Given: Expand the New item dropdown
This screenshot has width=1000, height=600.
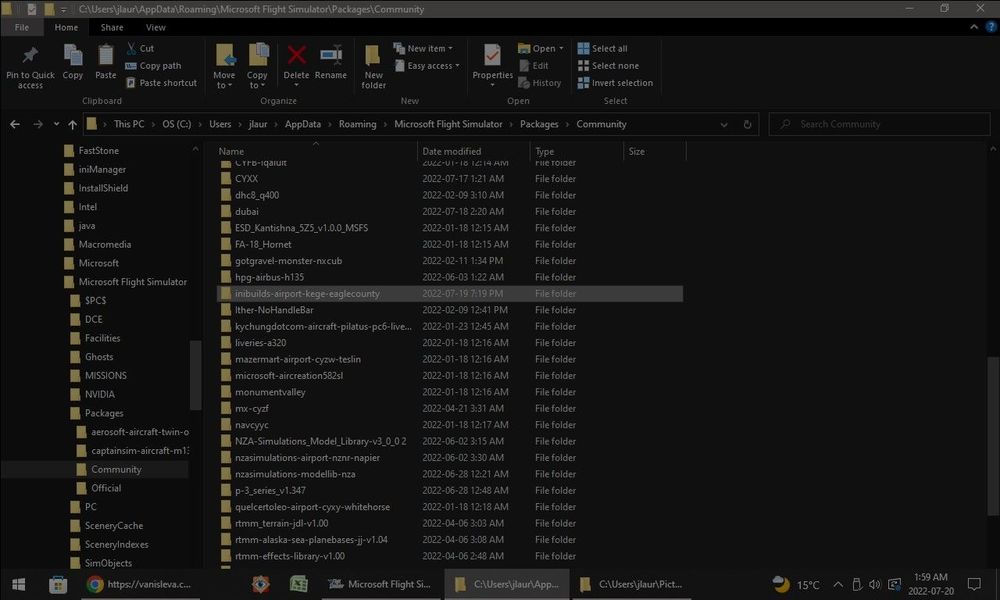Looking at the screenshot, I should 430,48.
